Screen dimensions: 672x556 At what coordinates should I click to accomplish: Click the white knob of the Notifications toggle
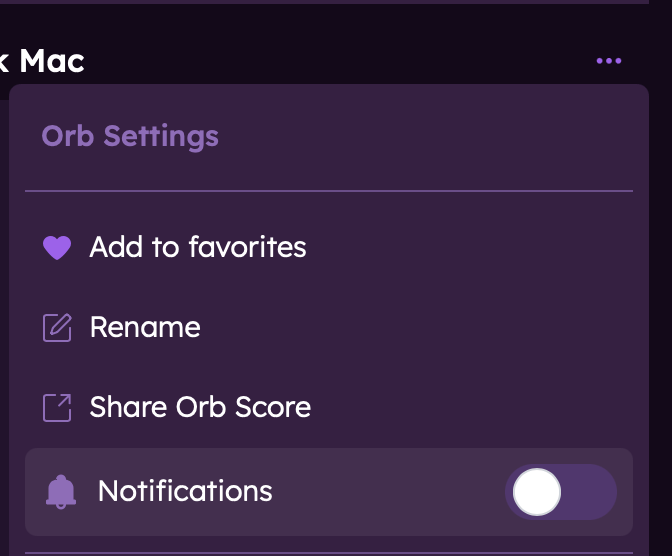click(537, 492)
